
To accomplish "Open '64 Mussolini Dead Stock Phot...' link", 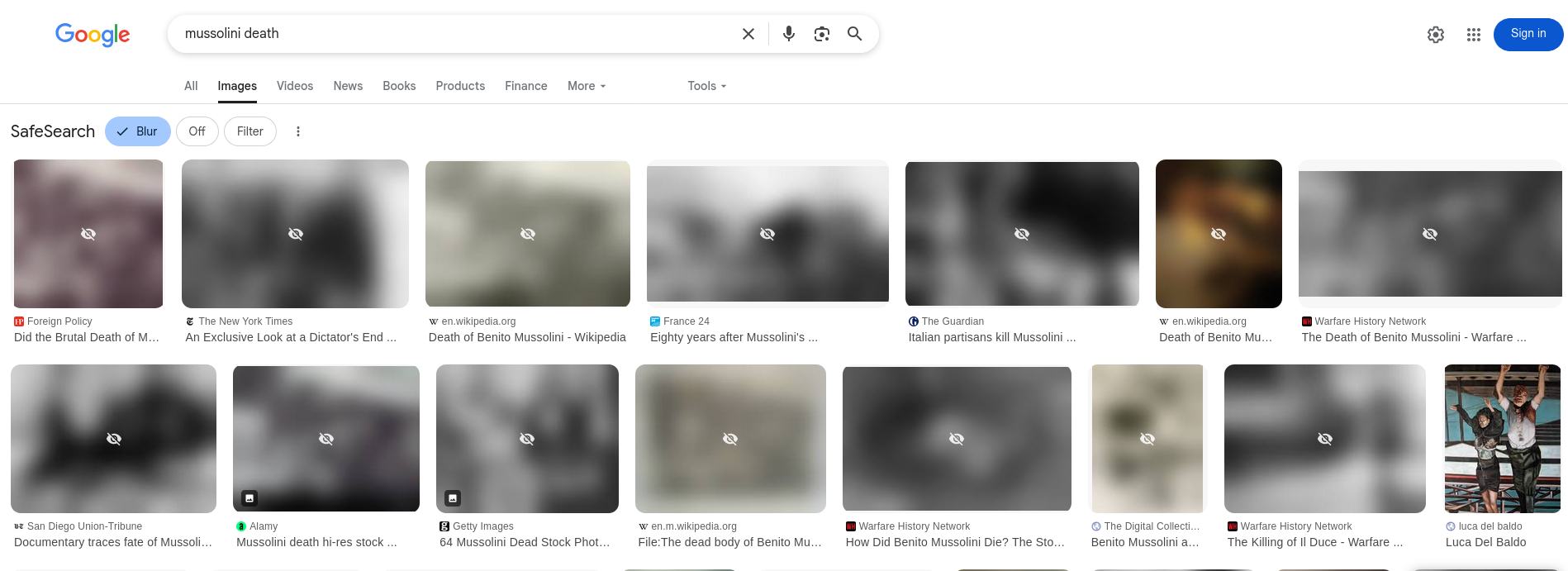I will point(525,542).
